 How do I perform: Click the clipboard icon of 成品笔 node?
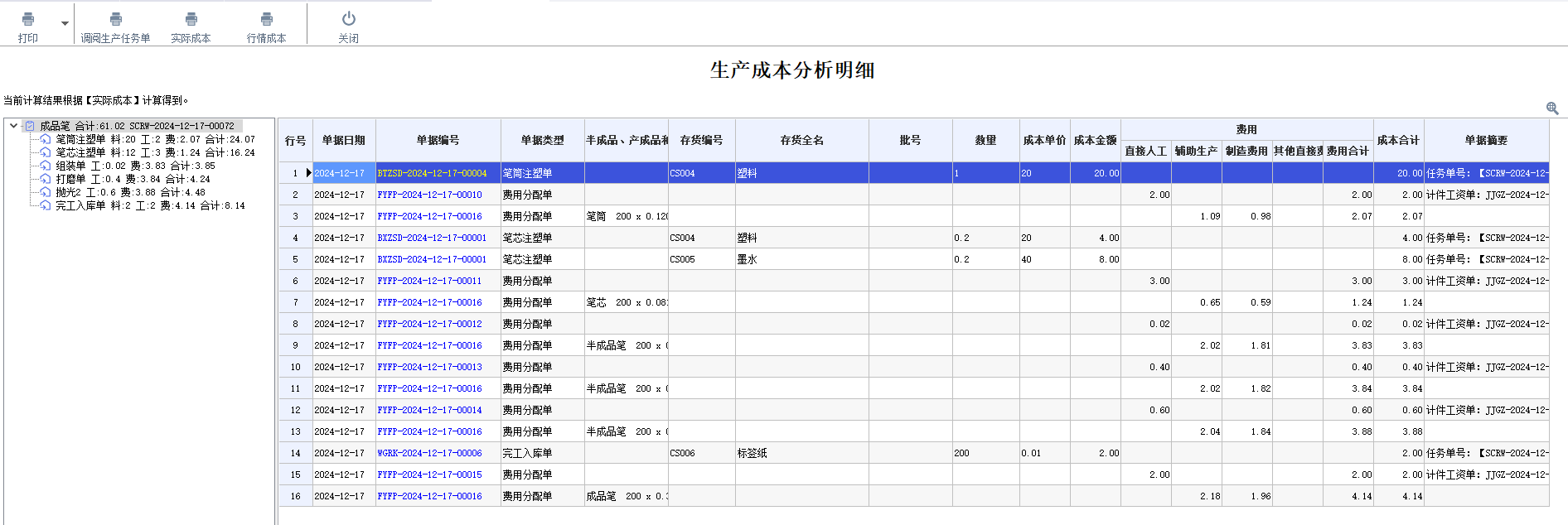[x=30, y=126]
